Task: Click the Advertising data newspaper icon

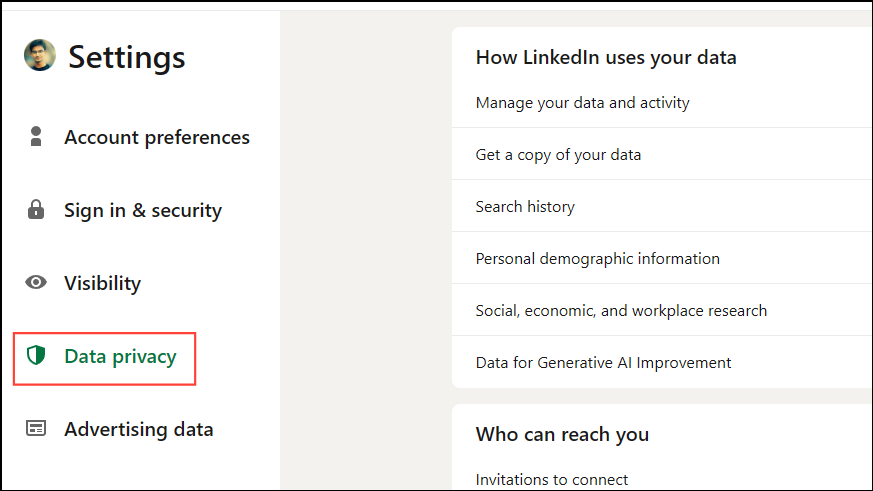Action: (x=37, y=429)
